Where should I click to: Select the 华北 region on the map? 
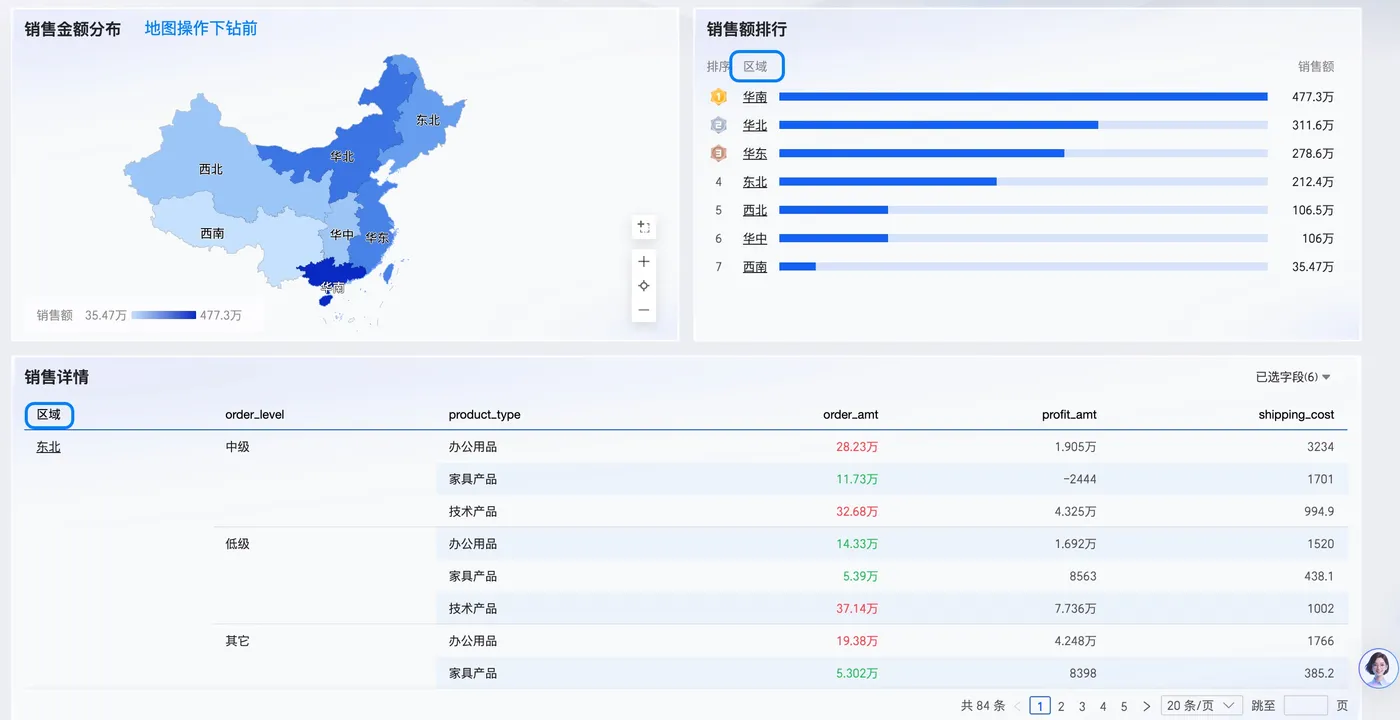pyautogui.click(x=342, y=156)
